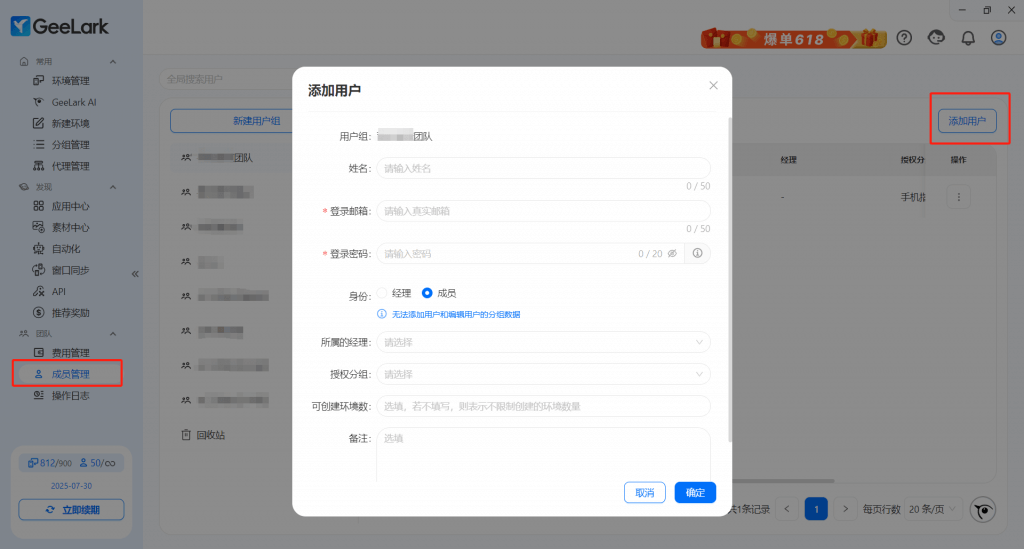The image size is (1024, 549).
Task: Click the 确定 confirm button
Action: (x=695, y=492)
